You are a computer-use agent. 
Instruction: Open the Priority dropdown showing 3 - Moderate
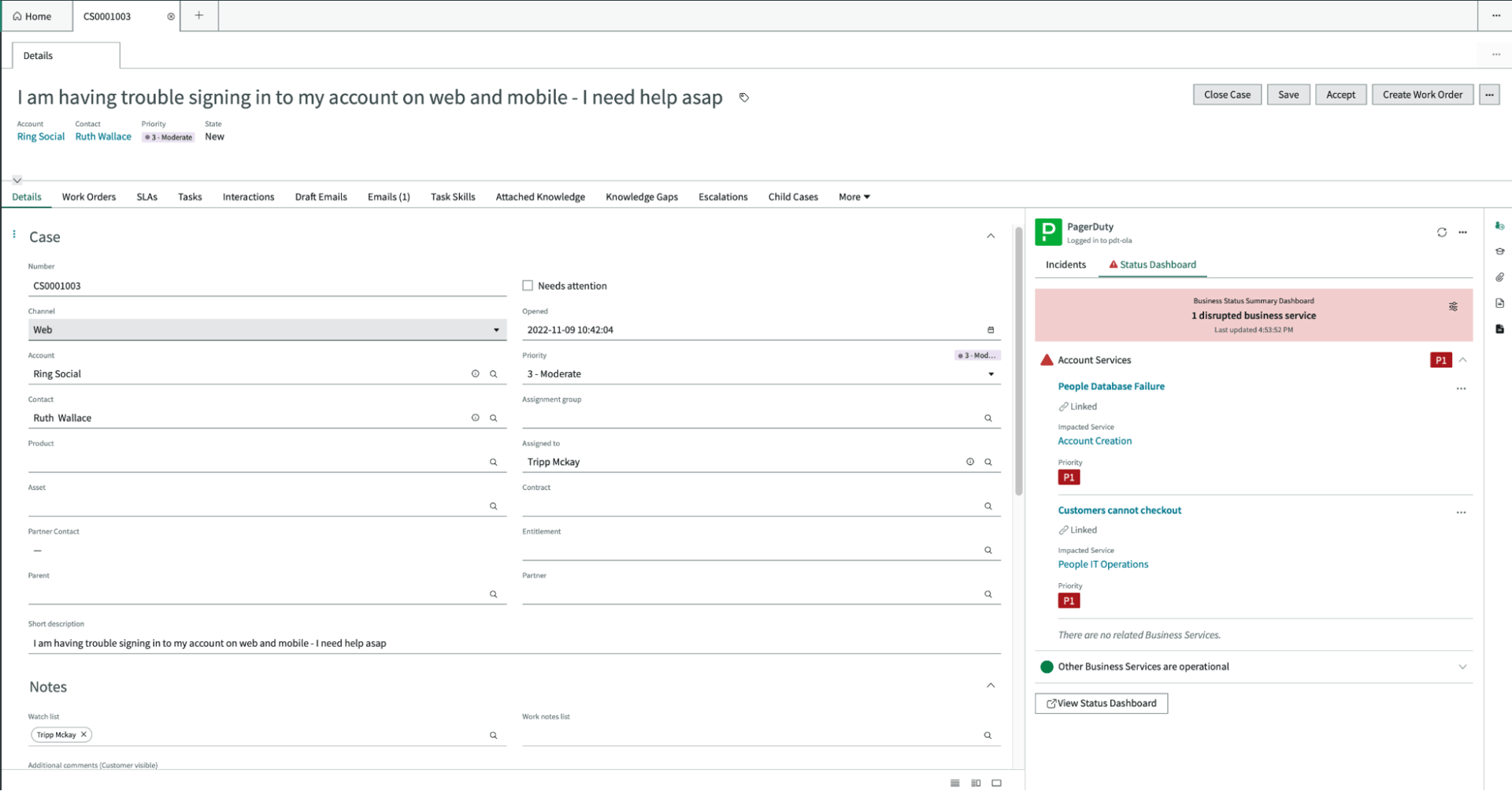(760, 374)
